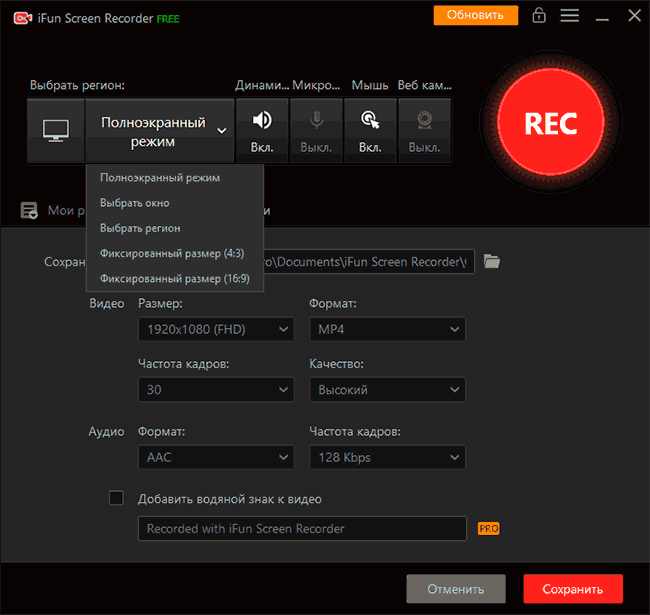Click the FREE label in title

pos(168,19)
